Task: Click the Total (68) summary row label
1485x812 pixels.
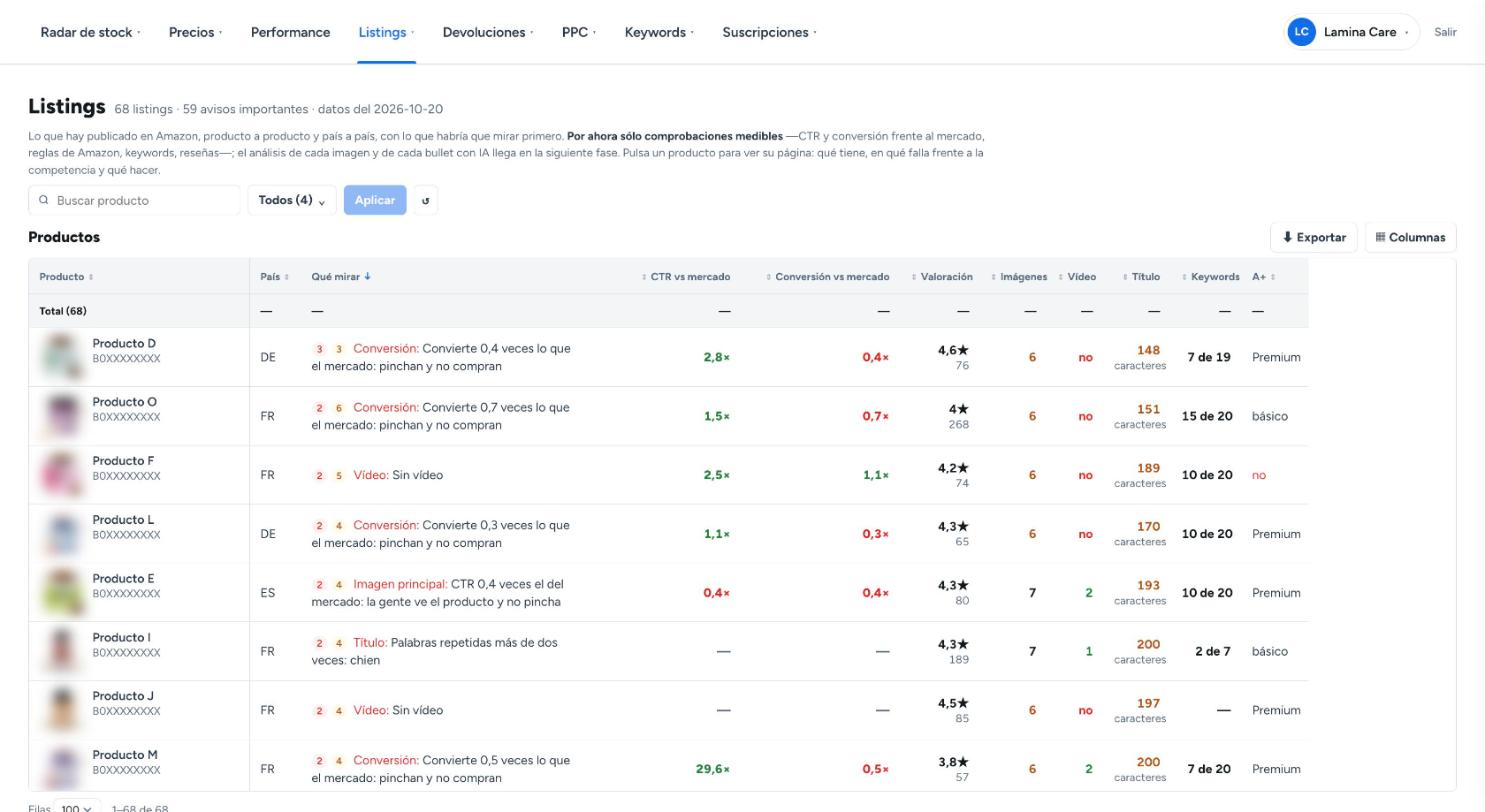Action: click(63, 311)
